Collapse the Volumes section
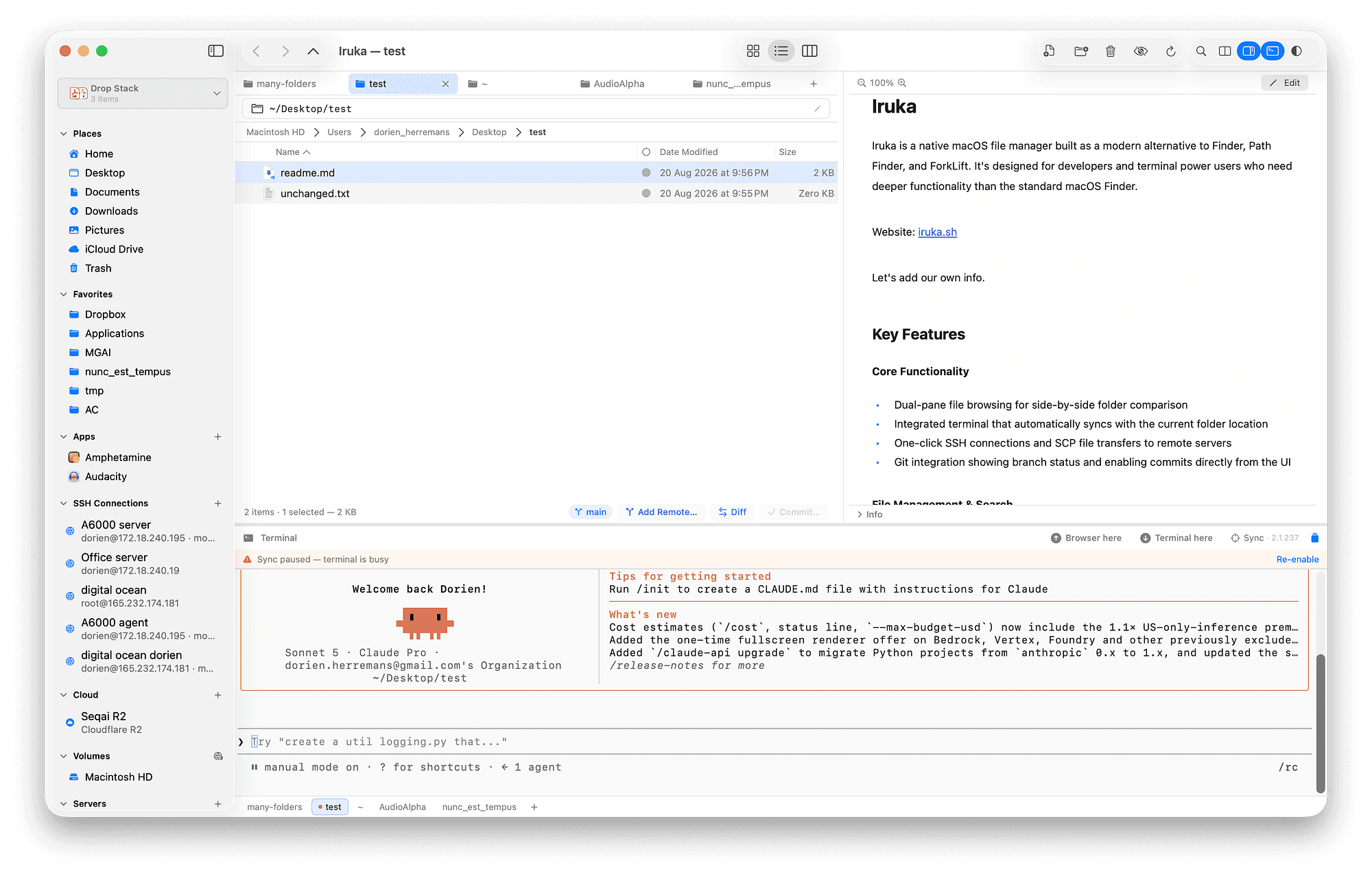The image size is (1372, 876). point(64,756)
